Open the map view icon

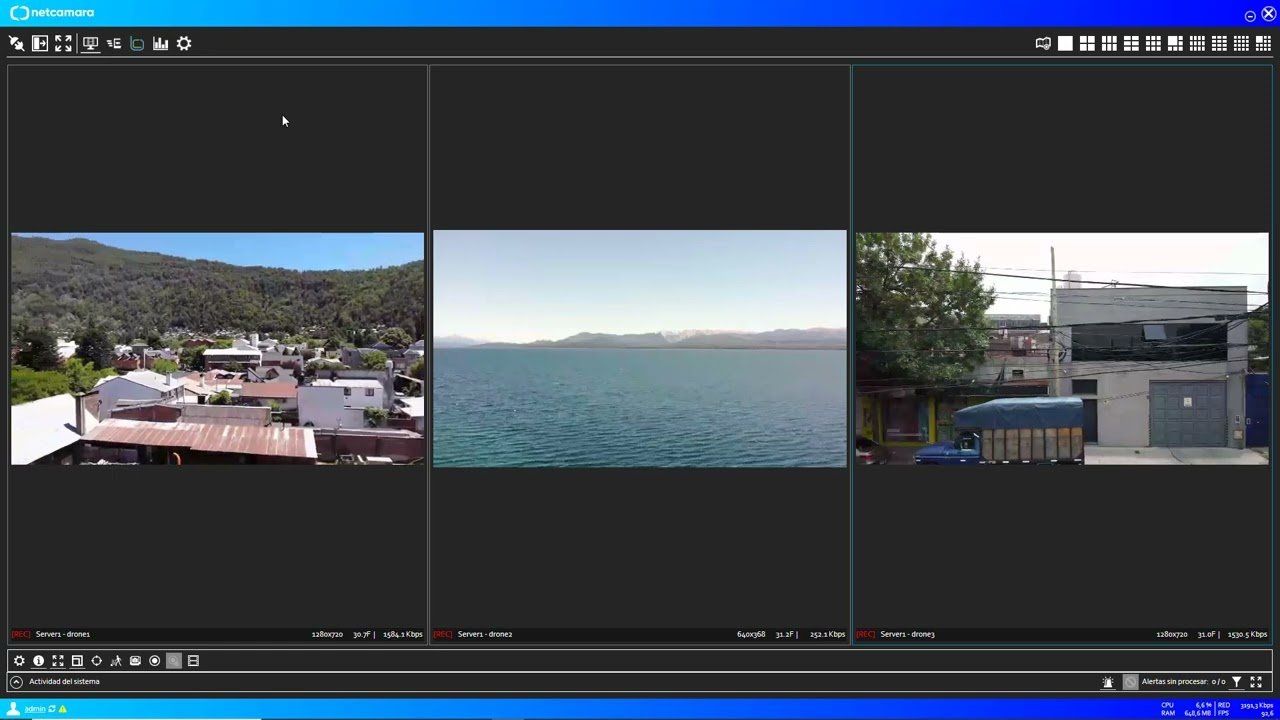(x=1043, y=44)
